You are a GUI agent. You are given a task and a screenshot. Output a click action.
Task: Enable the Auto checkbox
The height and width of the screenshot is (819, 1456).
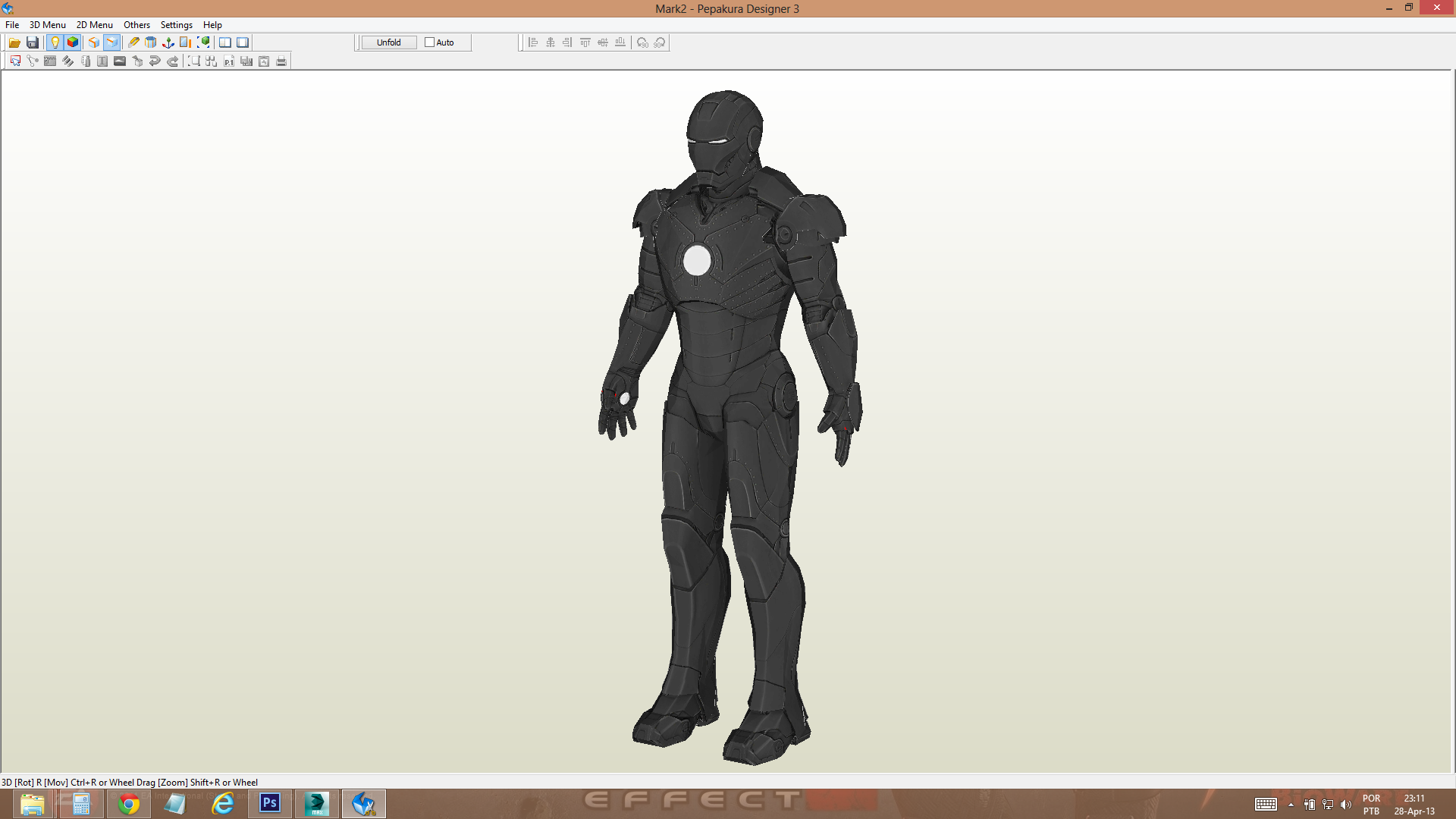coord(429,42)
